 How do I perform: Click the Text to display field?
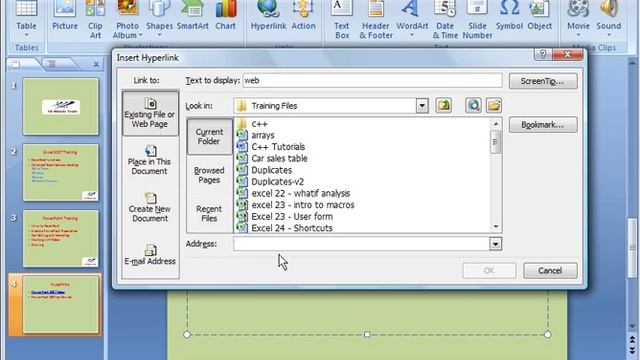372,80
